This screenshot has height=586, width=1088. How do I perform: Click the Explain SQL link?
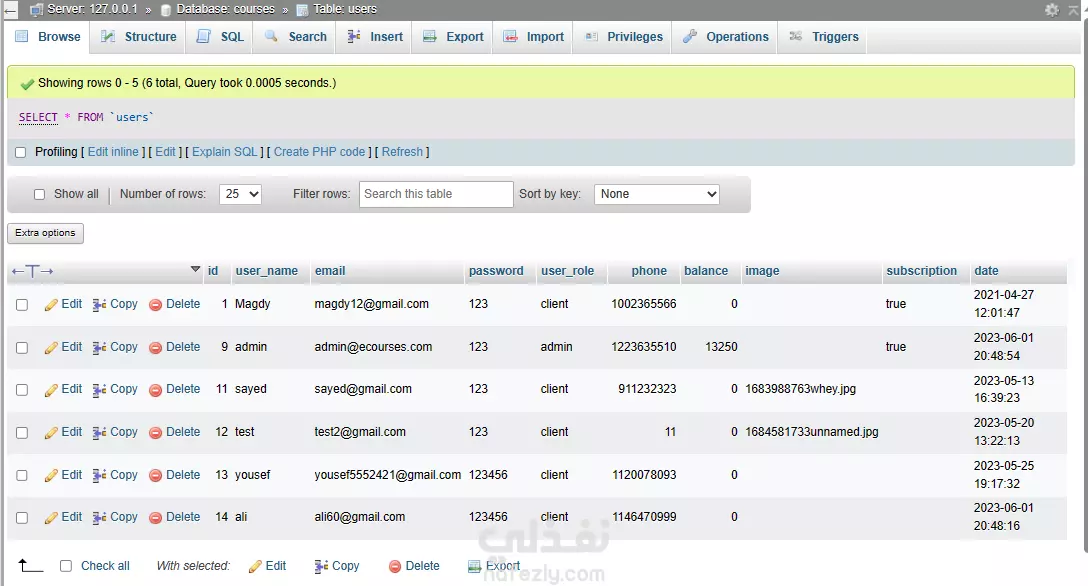click(x=225, y=152)
